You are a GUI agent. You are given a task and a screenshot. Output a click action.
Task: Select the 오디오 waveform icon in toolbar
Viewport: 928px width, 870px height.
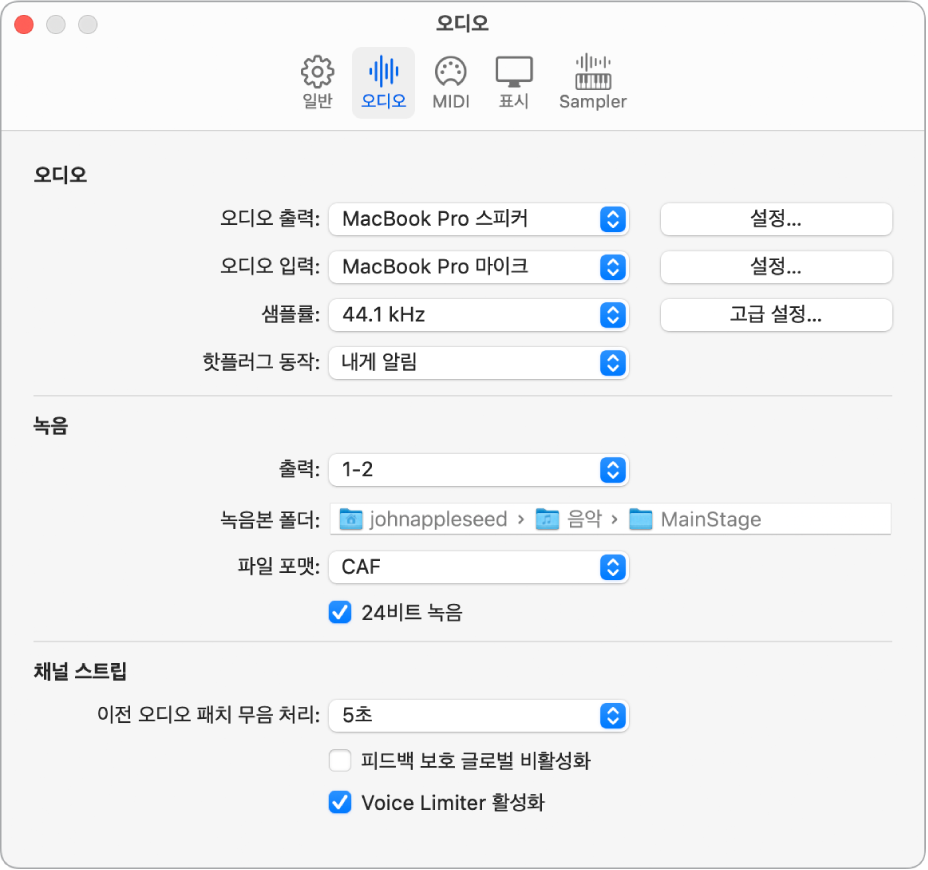(384, 72)
